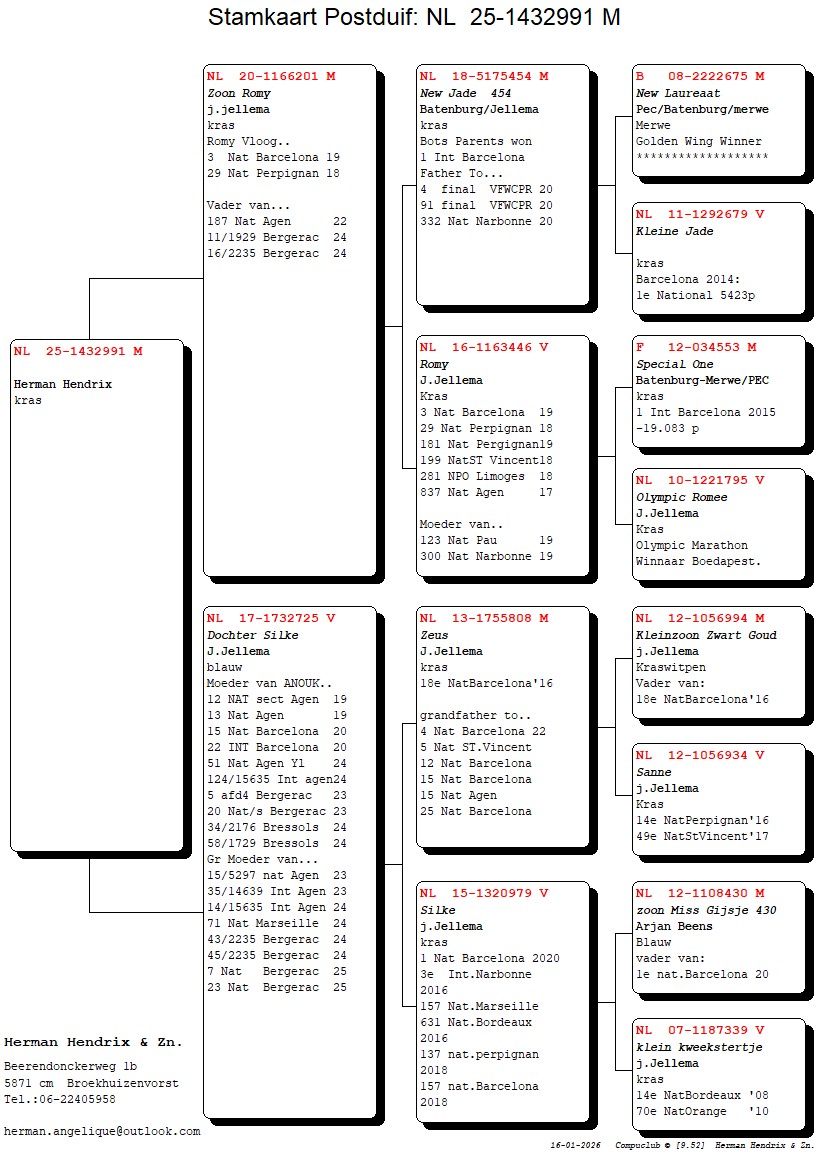
Task: Click Kleine Jade ring NL 11-1292679 V
Action: [x=700, y=214]
